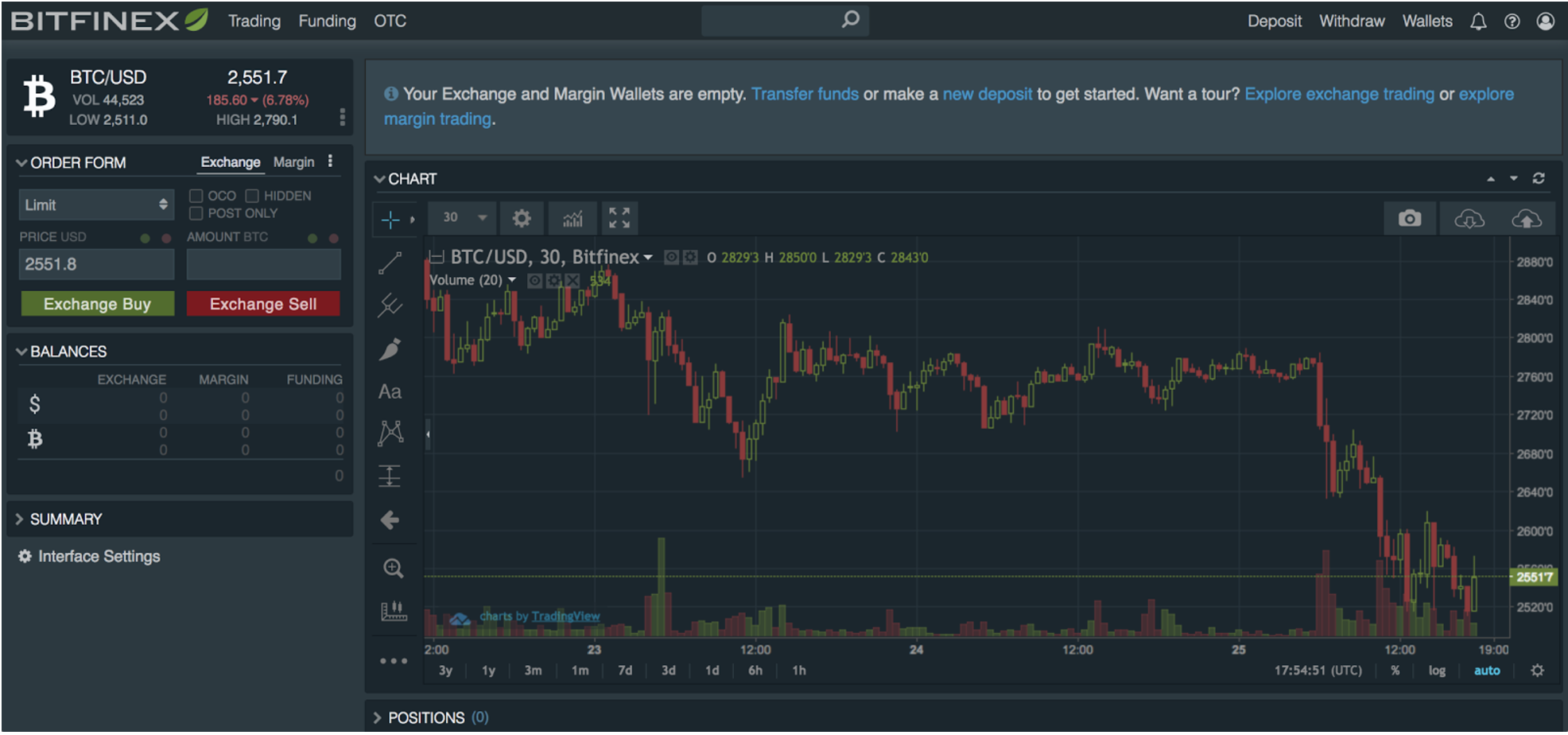Switch order form to Exchange tab

(231, 162)
